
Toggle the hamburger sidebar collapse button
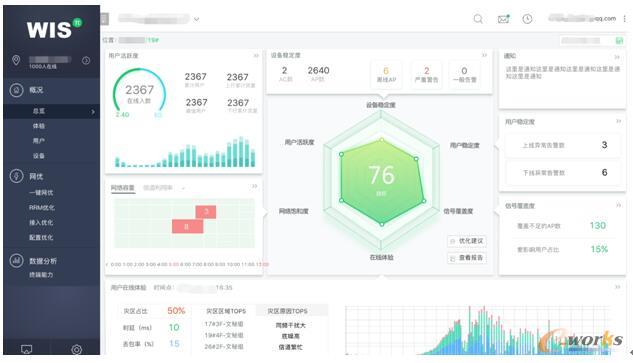104,19
